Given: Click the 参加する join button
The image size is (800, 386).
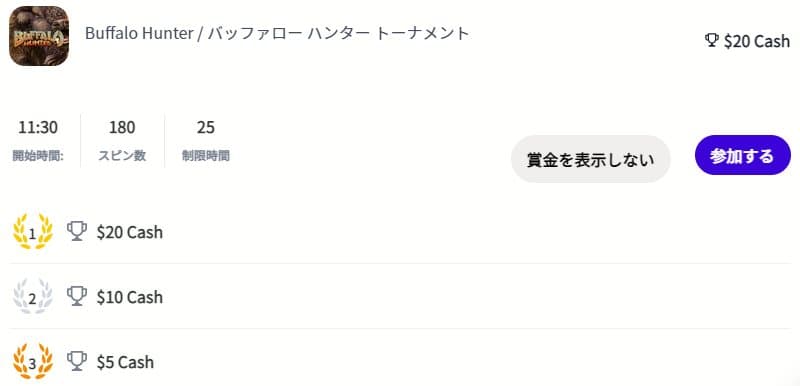Looking at the screenshot, I should tap(742, 155).
